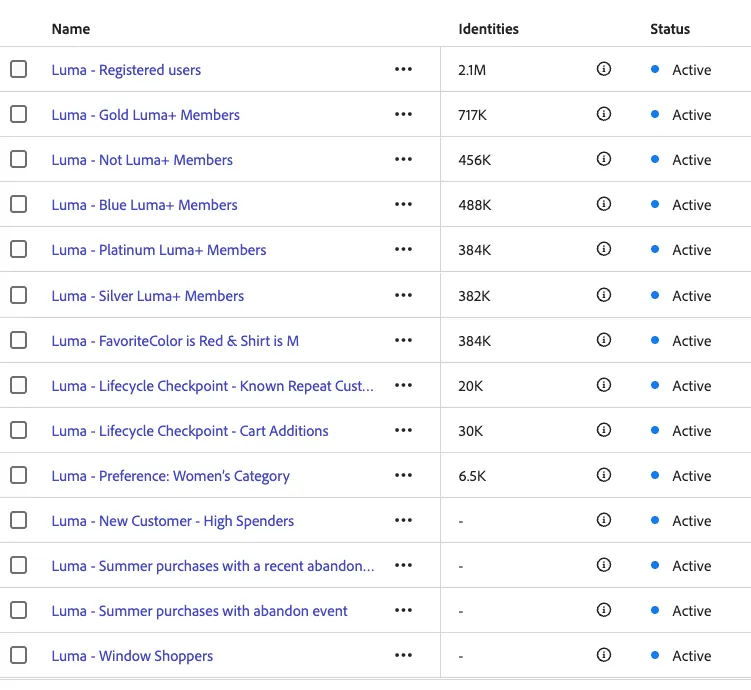
Task: Open Luma - Registered users audience
Action: pyautogui.click(x=126, y=70)
